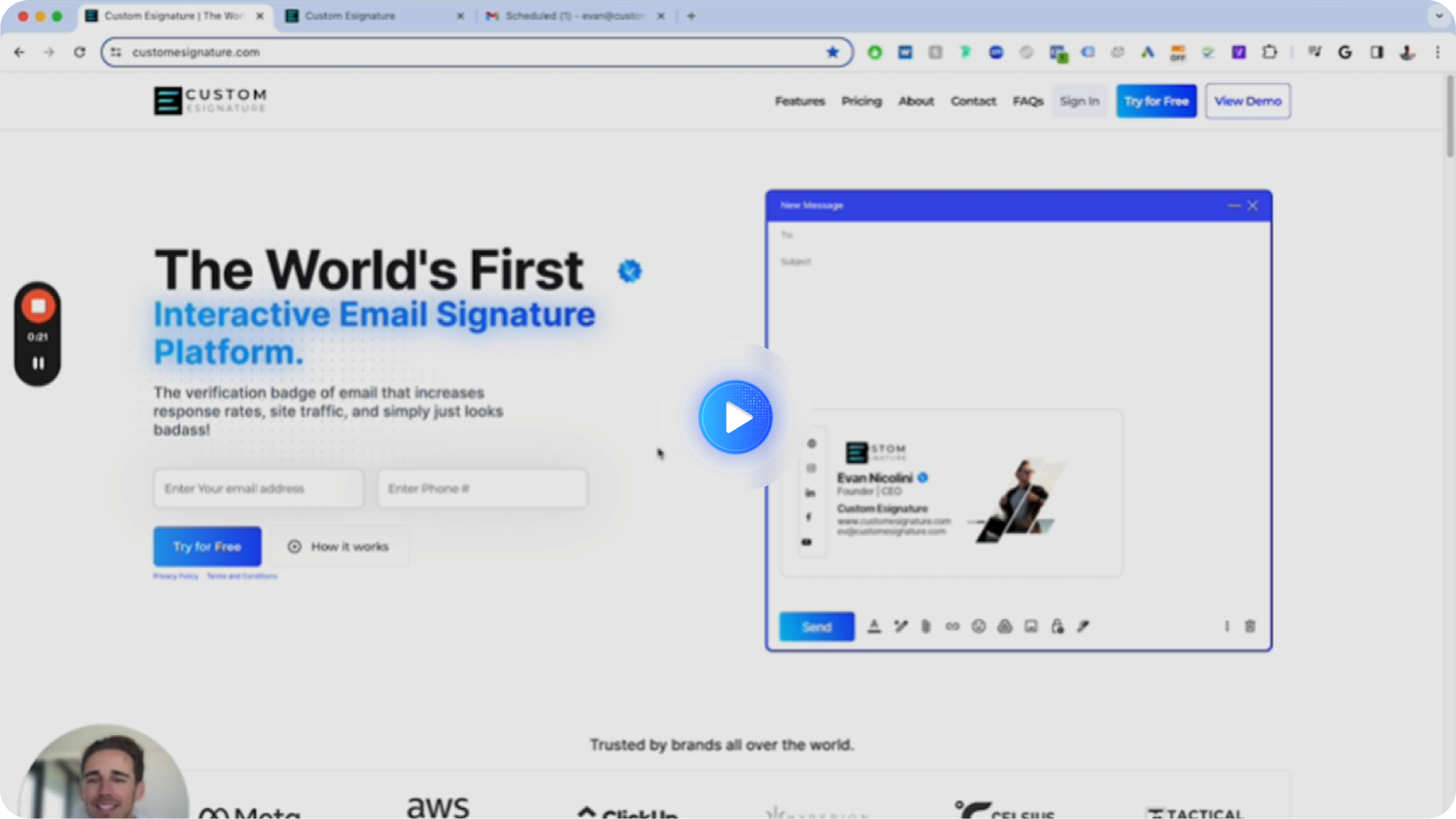Click Try for Free in the header
The width and height of the screenshot is (1456, 819).
tap(1156, 101)
